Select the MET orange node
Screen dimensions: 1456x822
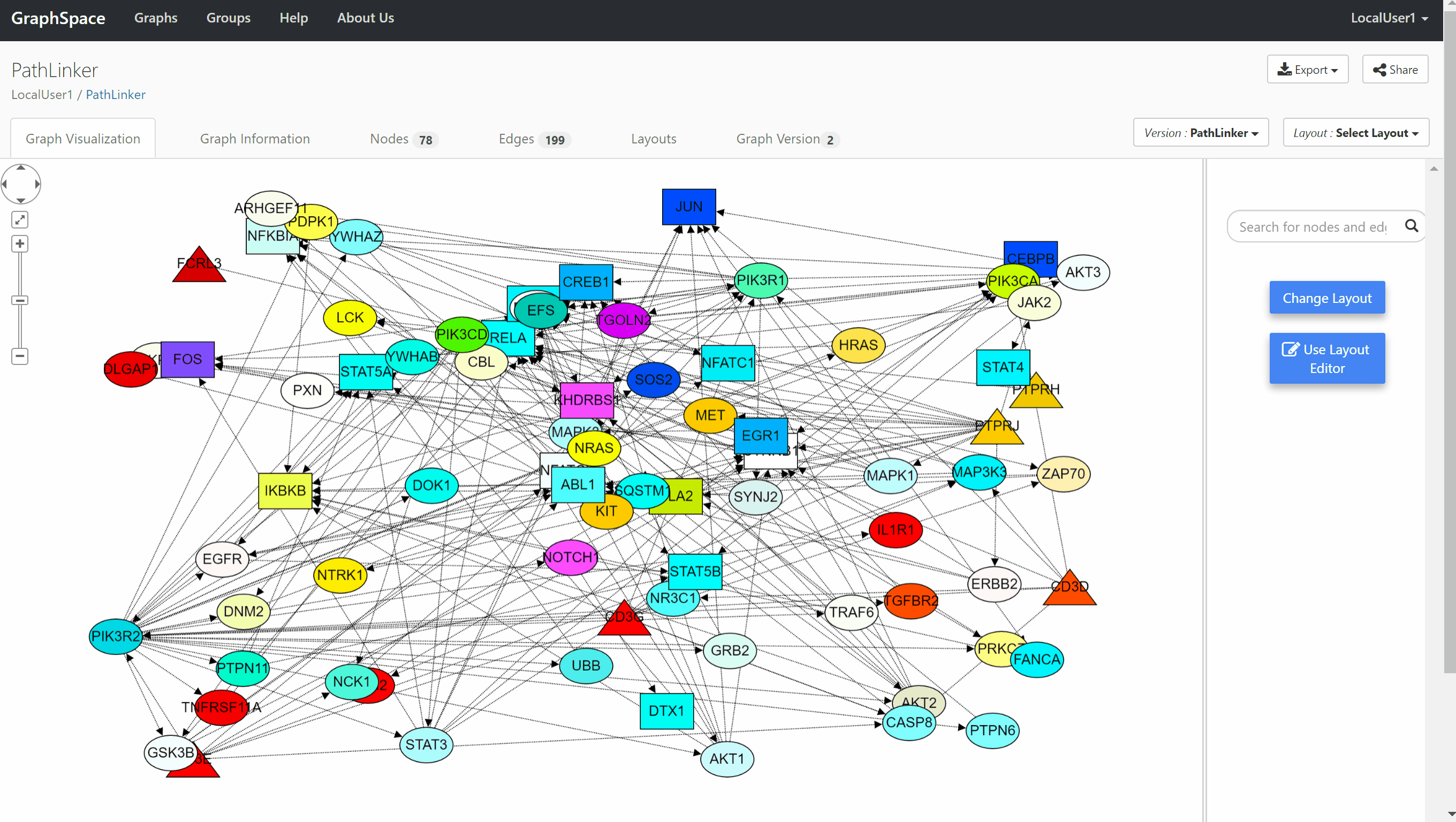[709, 415]
